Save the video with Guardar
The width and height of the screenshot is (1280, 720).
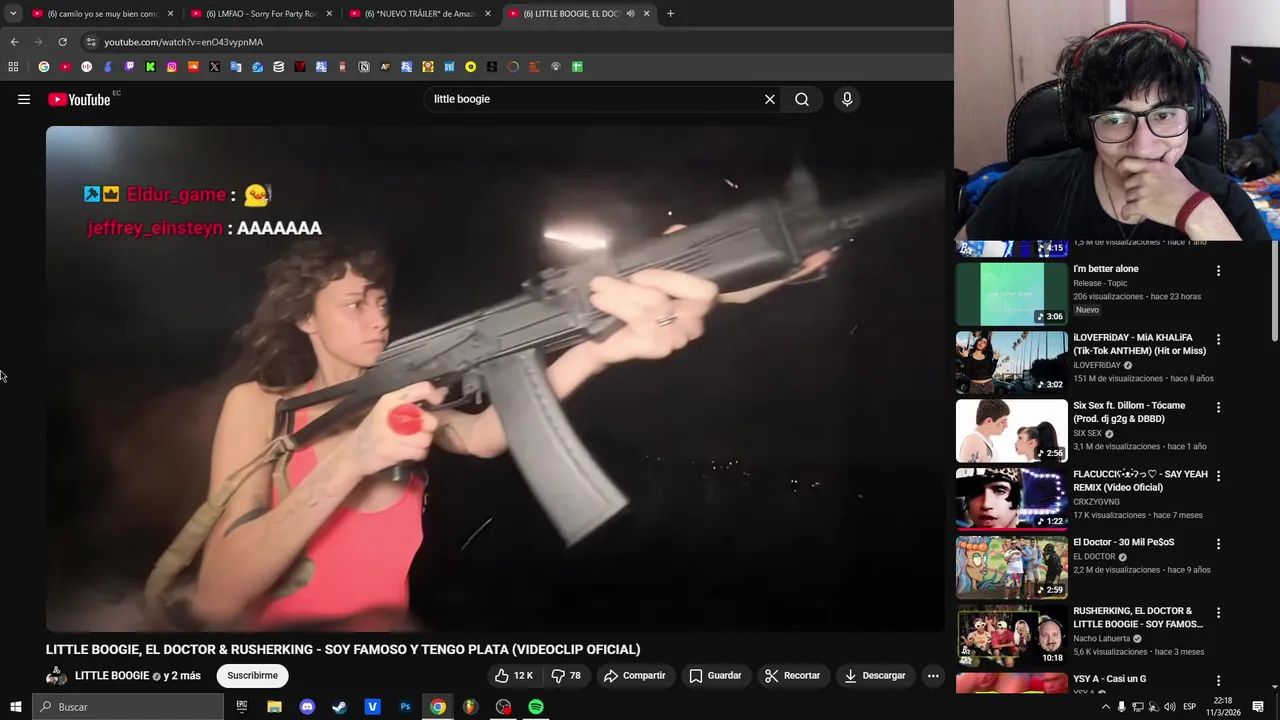[715, 676]
